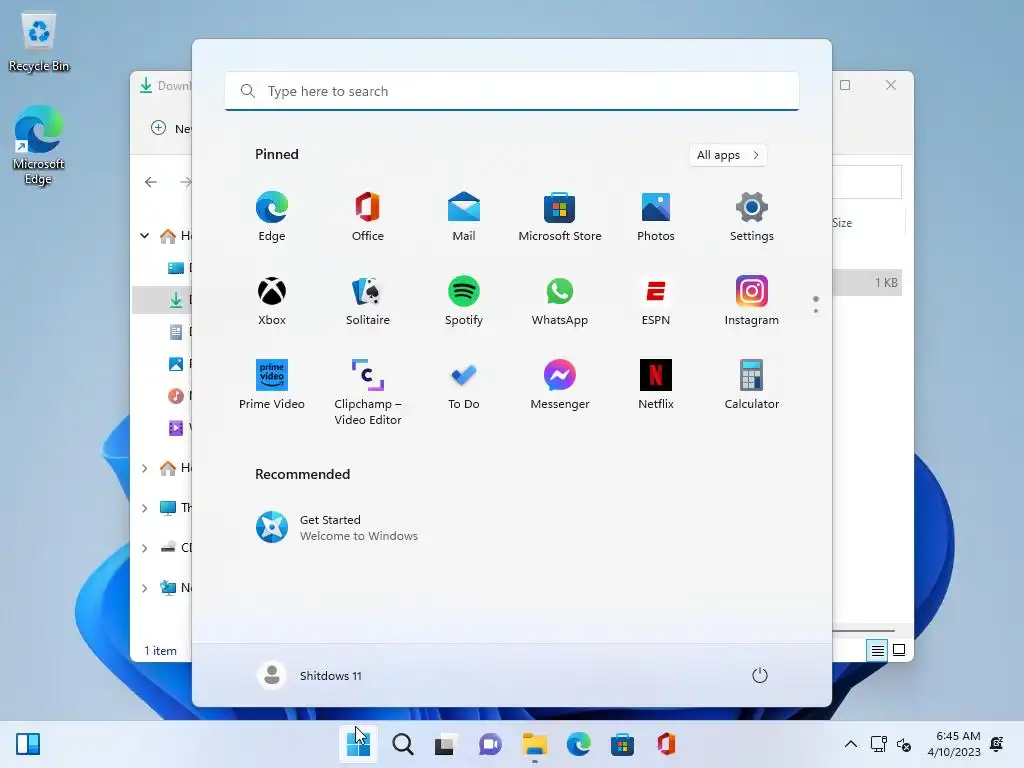Screen dimensions: 1024x768
Task: Show All apps list
Action: tap(728, 155)
